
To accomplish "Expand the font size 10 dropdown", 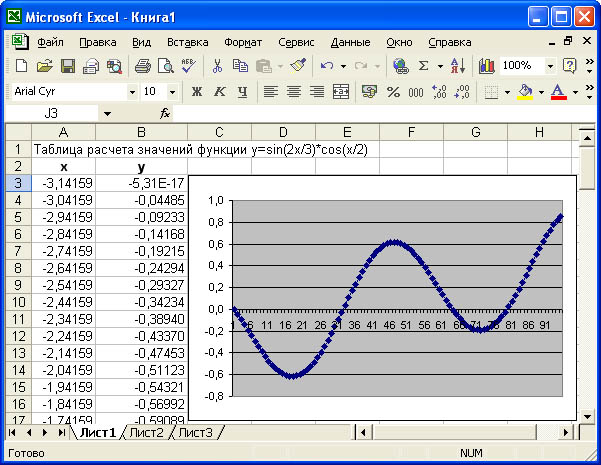I will coord(172,92).
